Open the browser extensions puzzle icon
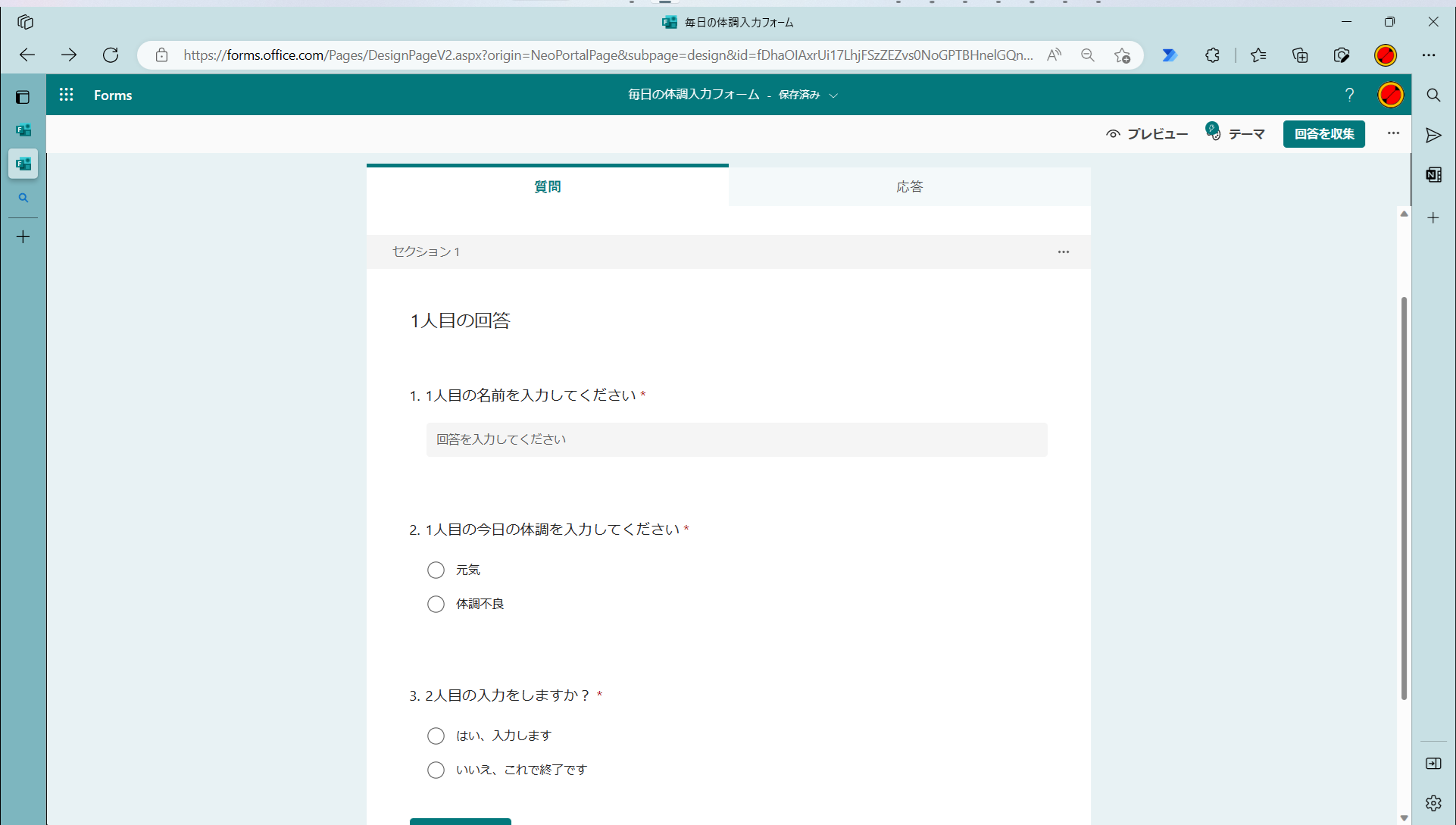 click(x=1213, y=55)
